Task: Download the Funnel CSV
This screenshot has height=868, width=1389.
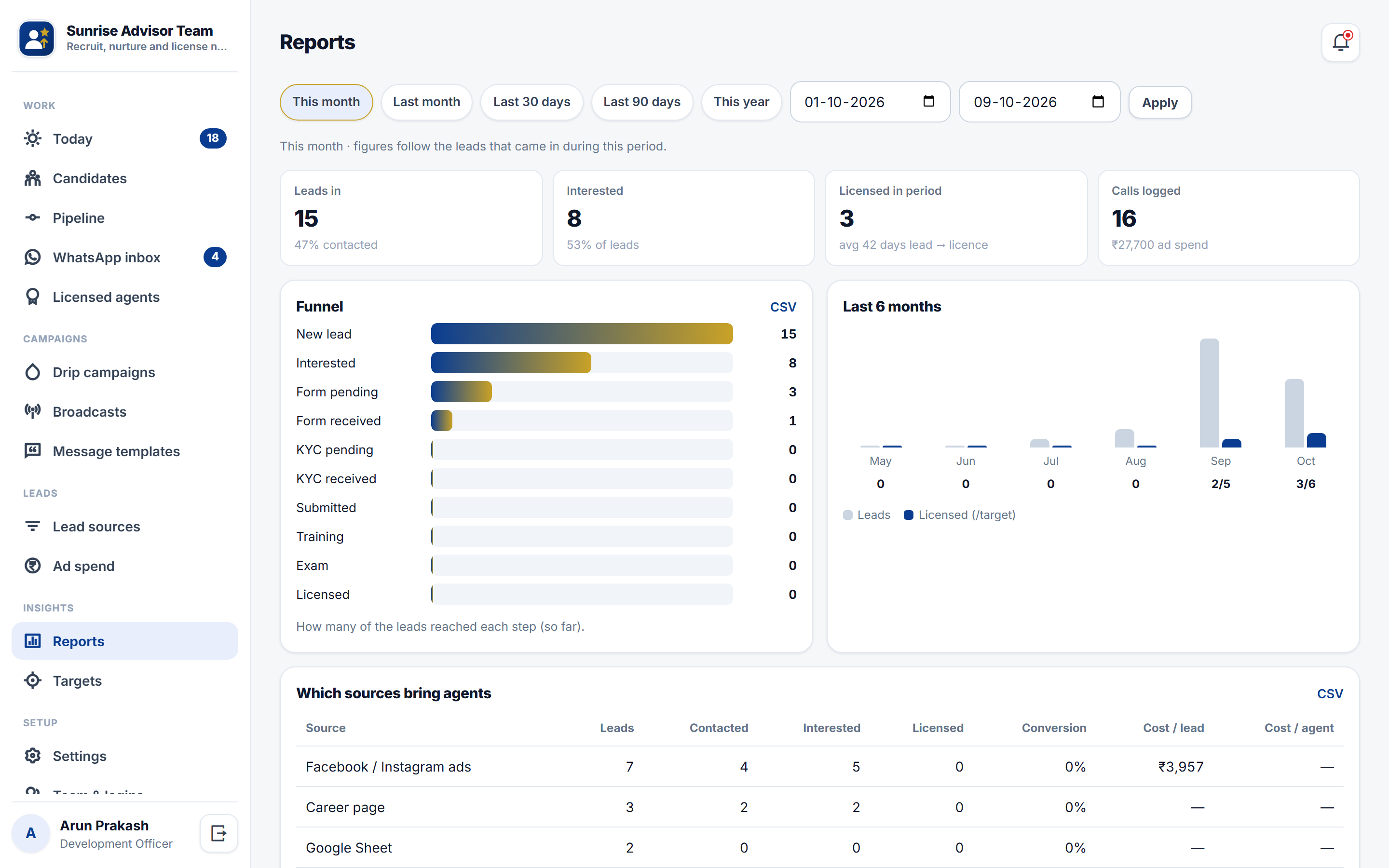Action: tap(783, 307)
